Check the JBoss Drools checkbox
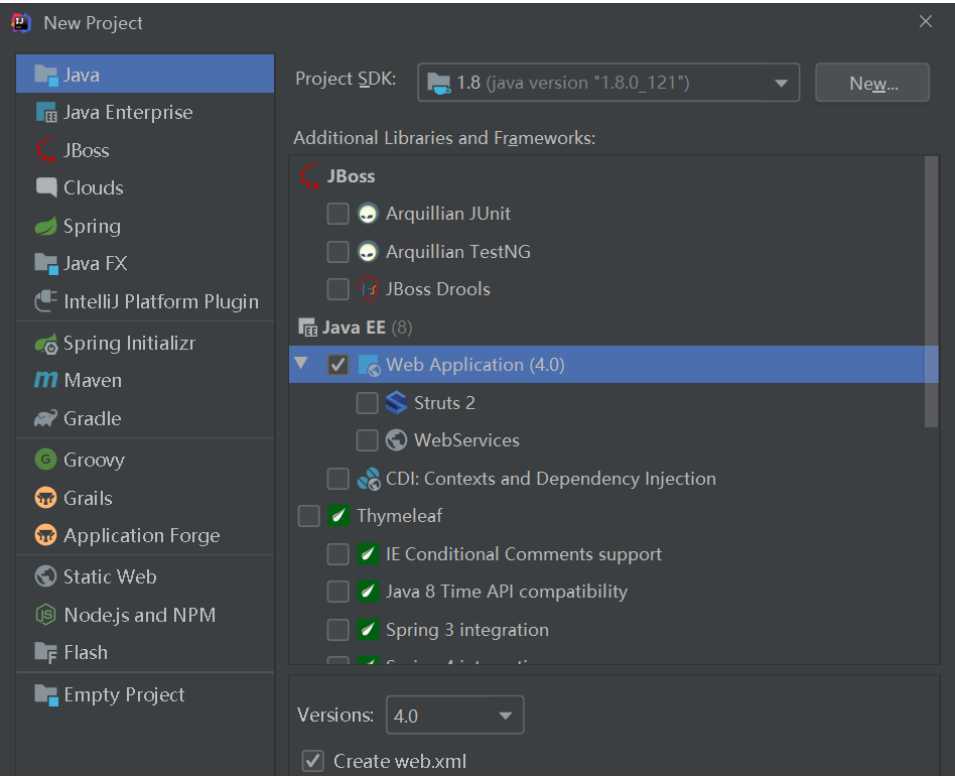Image resolution: width=955 pixels, height=777 pixels. tap(338, 289)
